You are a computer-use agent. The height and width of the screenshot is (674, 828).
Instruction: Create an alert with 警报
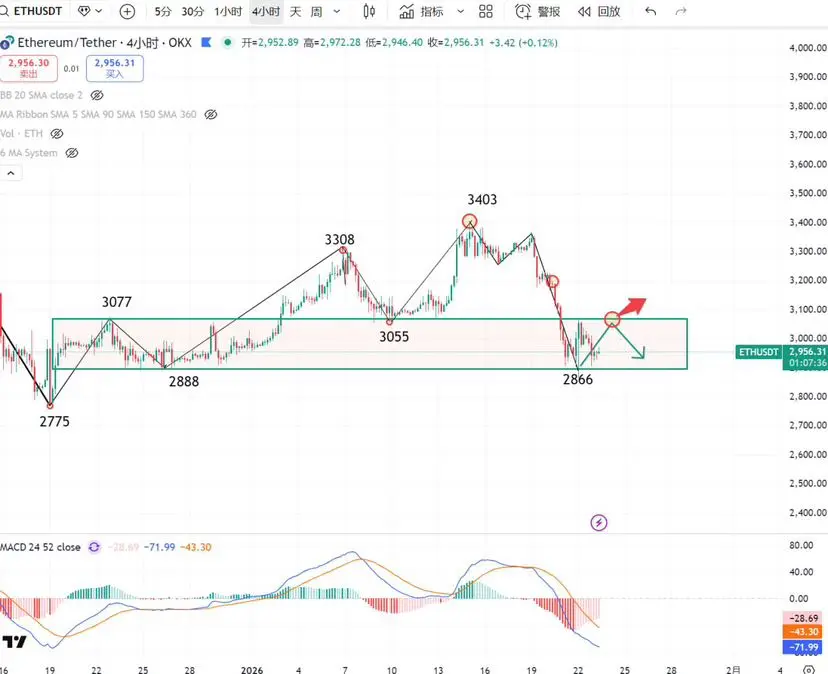[x=537, y=12]
